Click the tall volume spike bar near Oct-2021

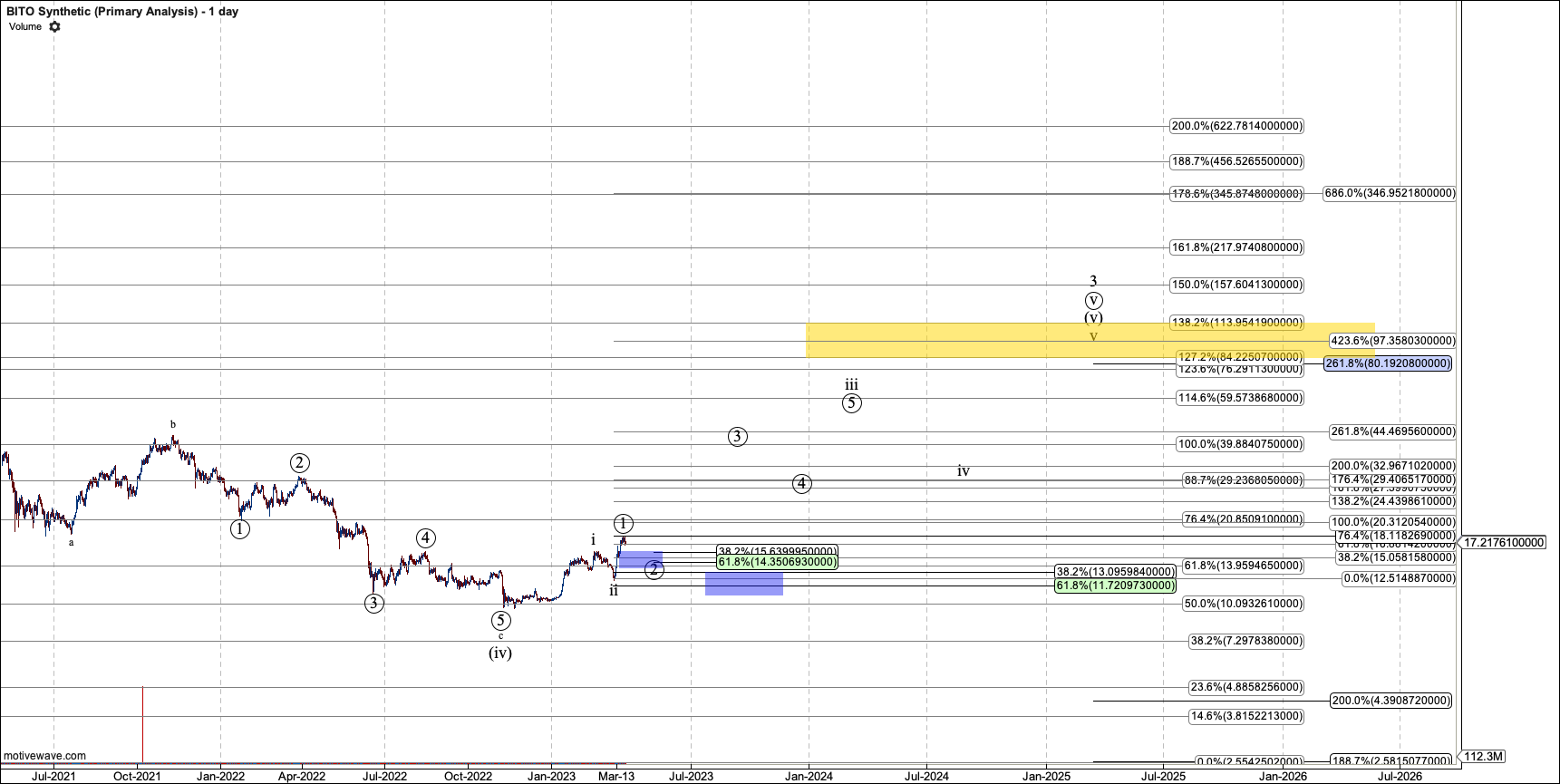[x=142, y=725]
